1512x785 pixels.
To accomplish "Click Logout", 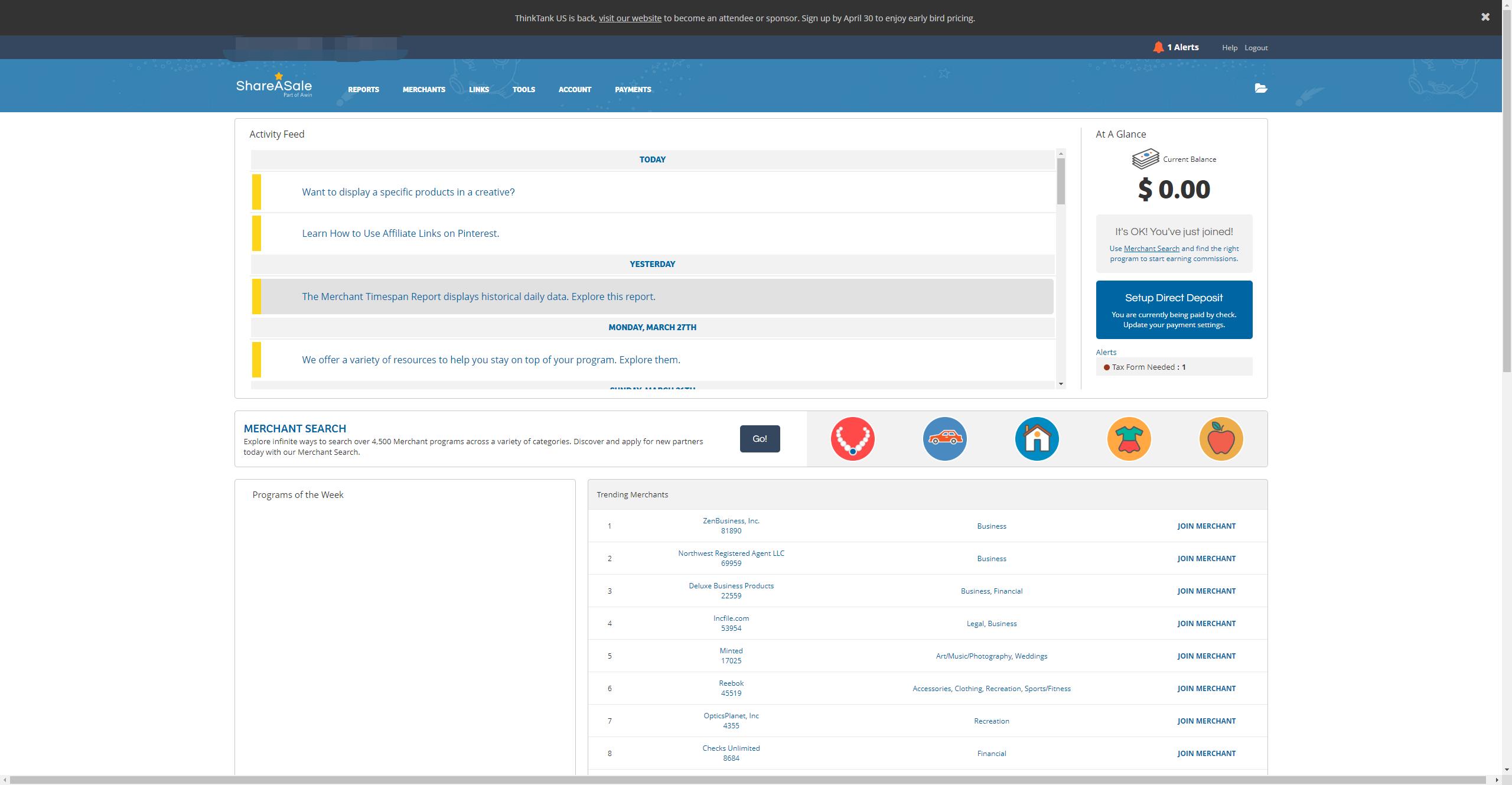I will click(x=1256, y=47).
